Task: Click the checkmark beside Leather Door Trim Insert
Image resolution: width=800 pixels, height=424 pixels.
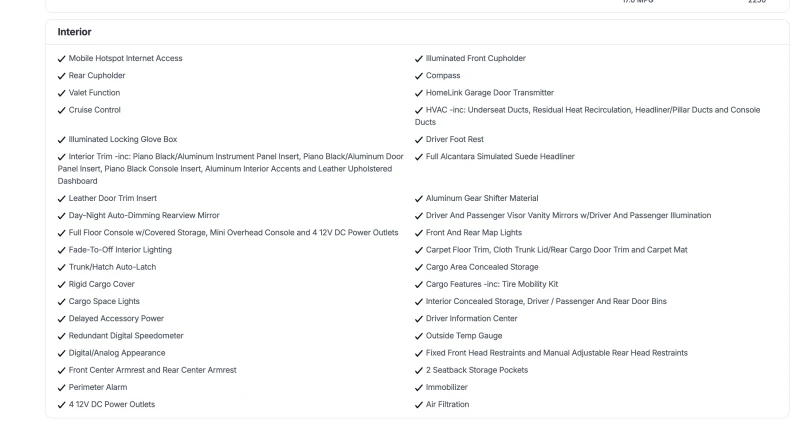Action: tap(62, 198)
